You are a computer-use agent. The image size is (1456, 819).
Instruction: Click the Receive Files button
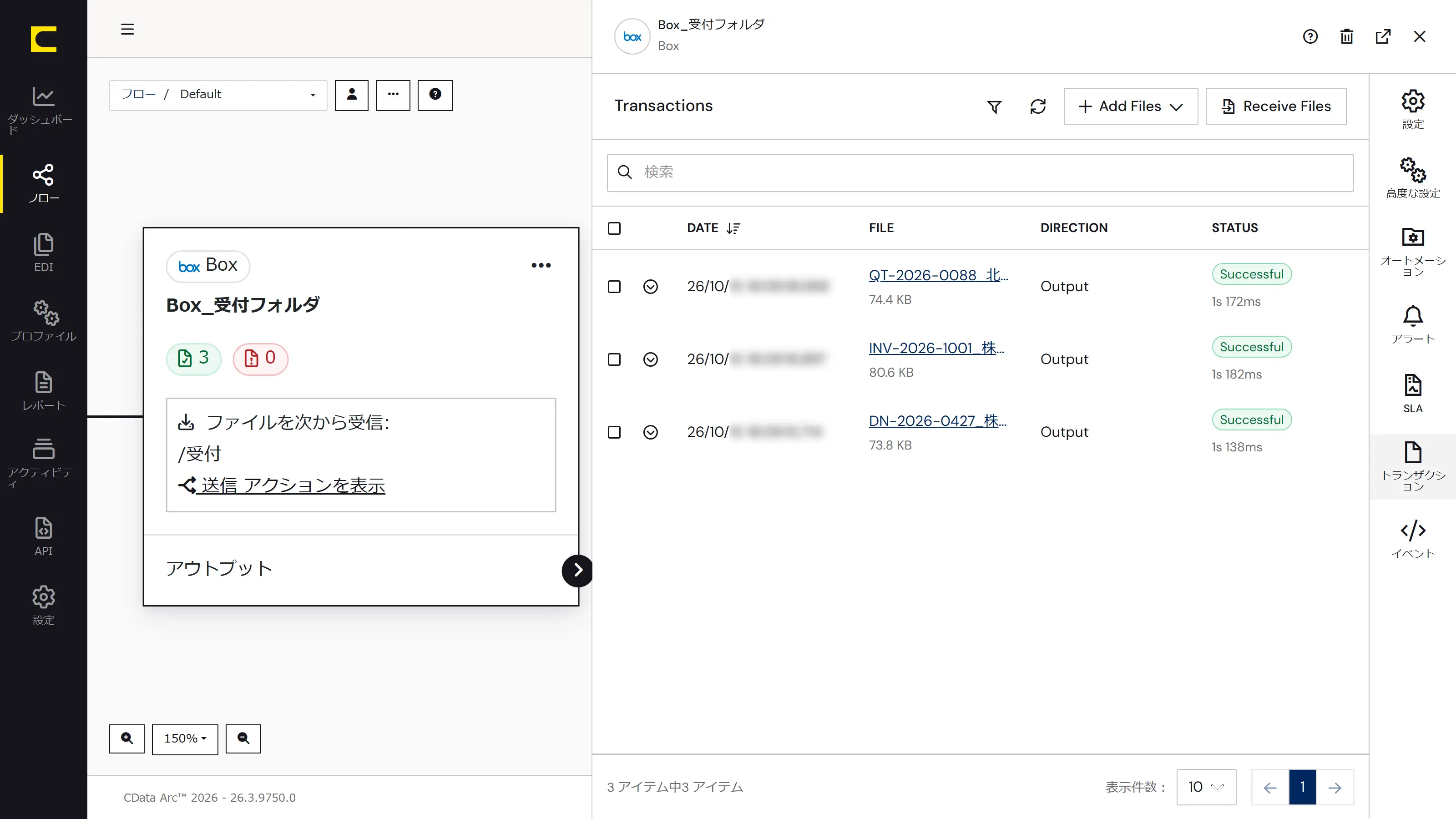[x=1276, y=106]
